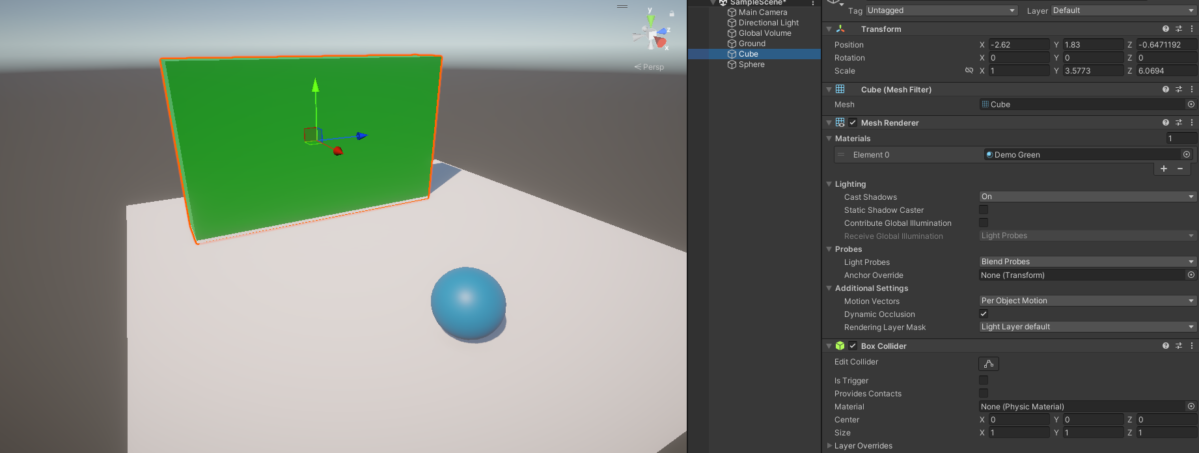Open Box Collider presets icon
This screenshot has width=1199, height=453.
click(1179, 346)
